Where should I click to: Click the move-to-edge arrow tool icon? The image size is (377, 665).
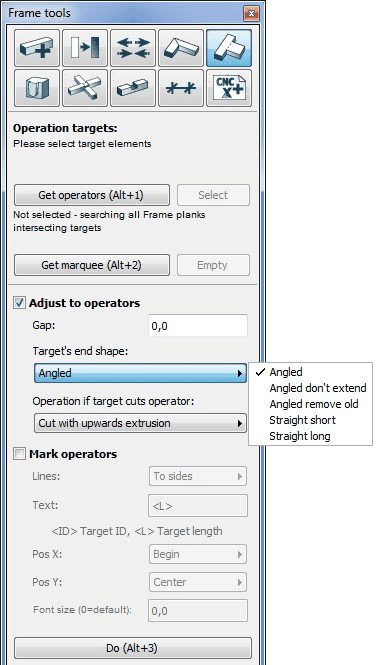[85, 48]
